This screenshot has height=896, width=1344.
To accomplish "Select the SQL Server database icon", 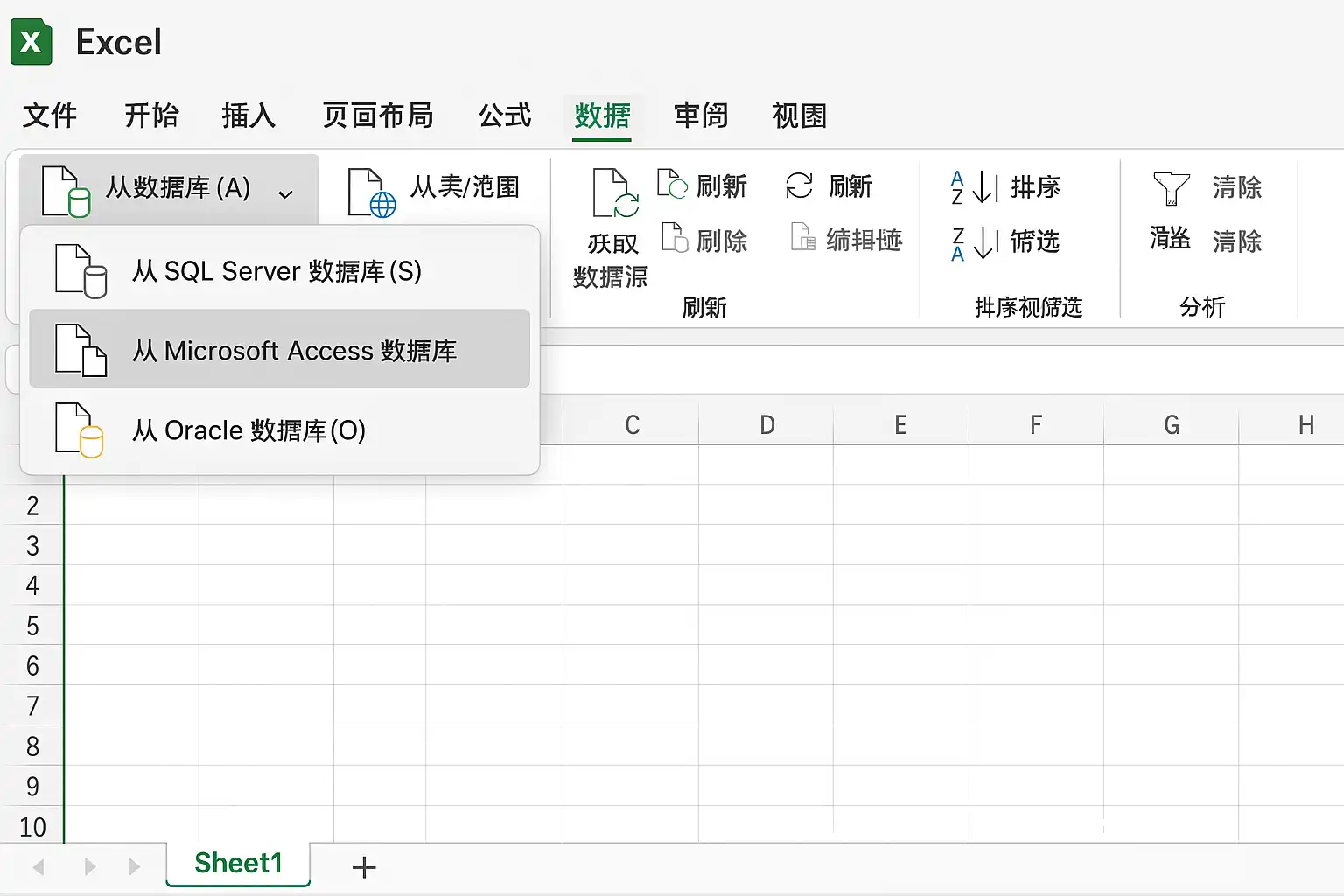I will click(x=80, y=271).
